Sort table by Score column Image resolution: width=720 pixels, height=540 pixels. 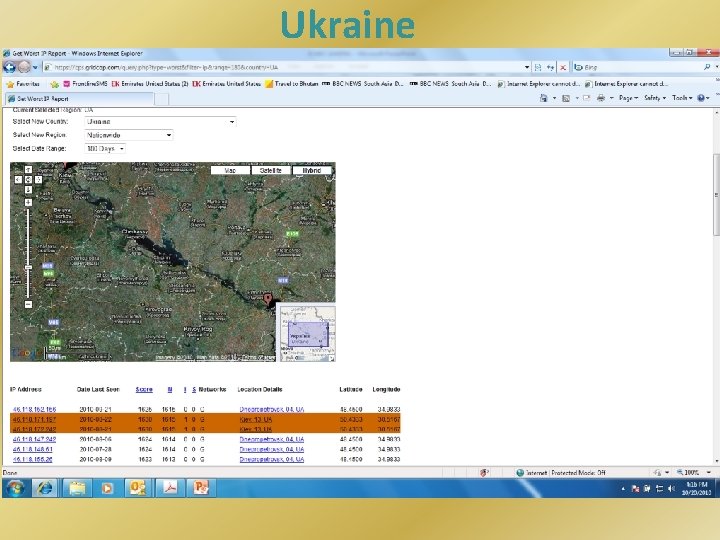click(x=144, y=389)
